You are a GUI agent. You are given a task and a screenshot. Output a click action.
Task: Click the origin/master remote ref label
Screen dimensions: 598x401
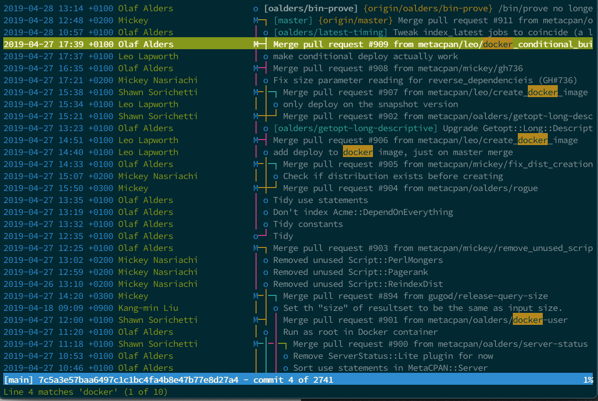[355, 20]
